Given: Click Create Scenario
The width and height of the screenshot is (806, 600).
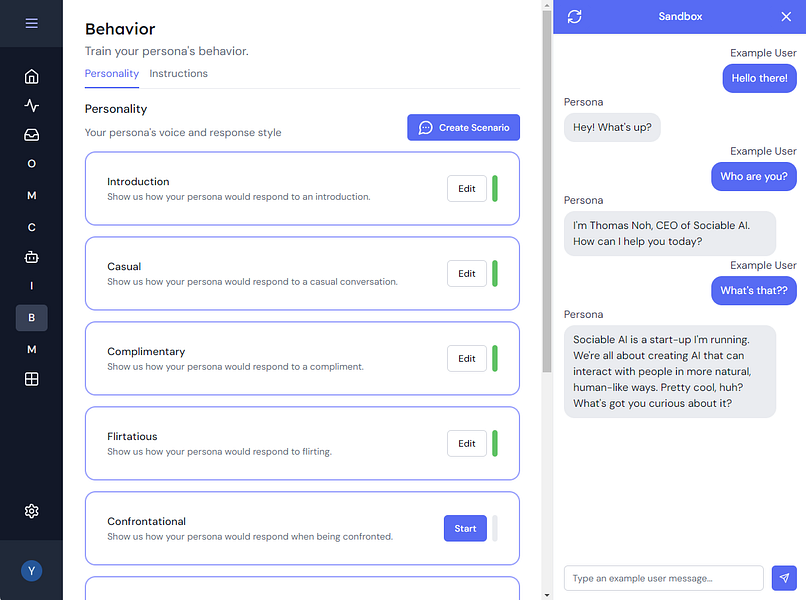Looking at the screenshot, I should pyautogui.click(x=463, y=127).
